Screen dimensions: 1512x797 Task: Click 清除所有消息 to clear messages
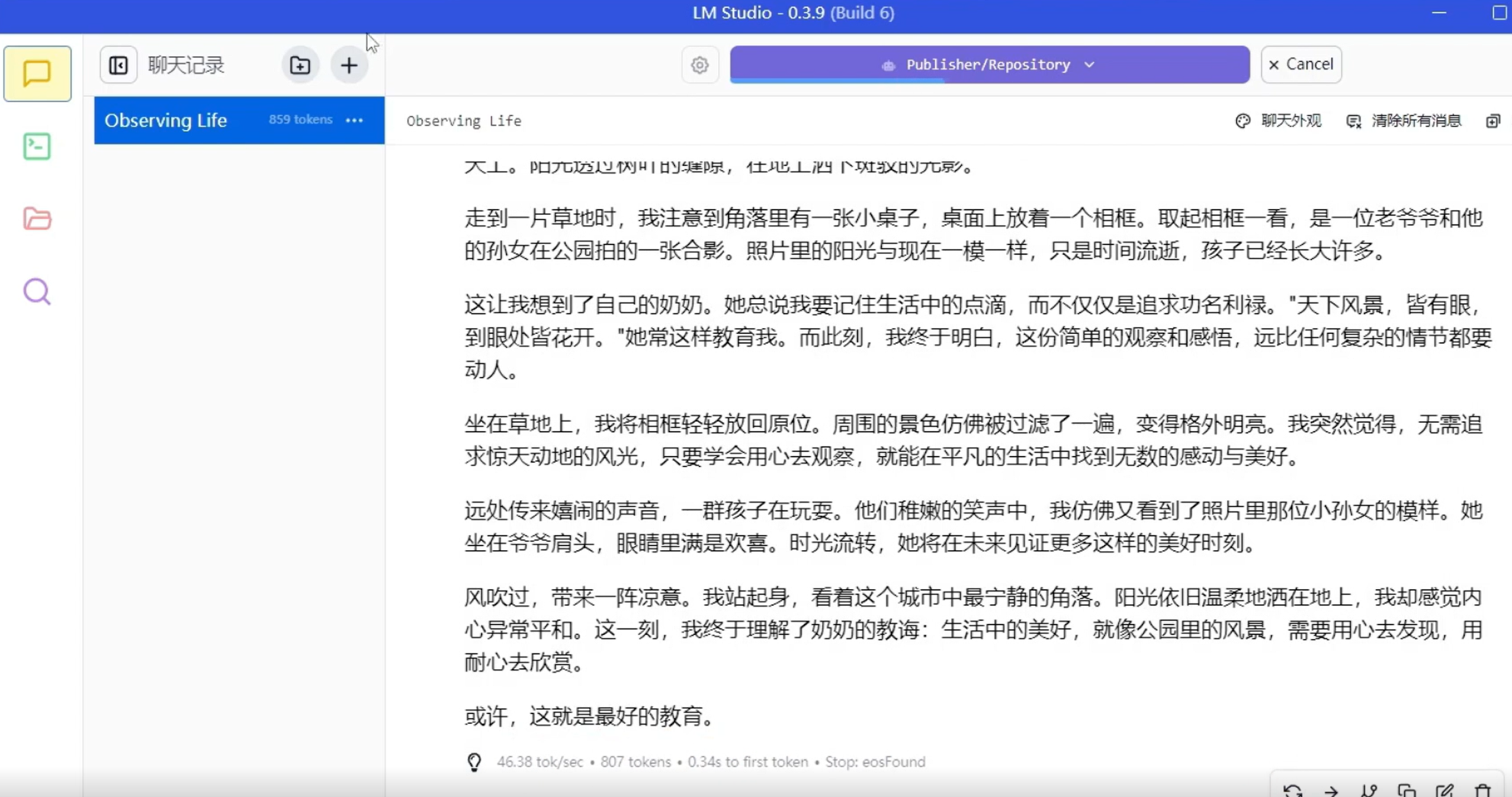1404,121
